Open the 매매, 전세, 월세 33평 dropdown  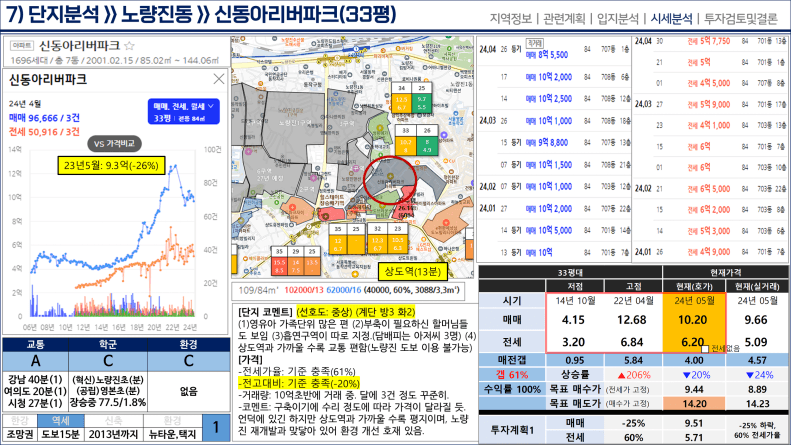coord(184,112)
